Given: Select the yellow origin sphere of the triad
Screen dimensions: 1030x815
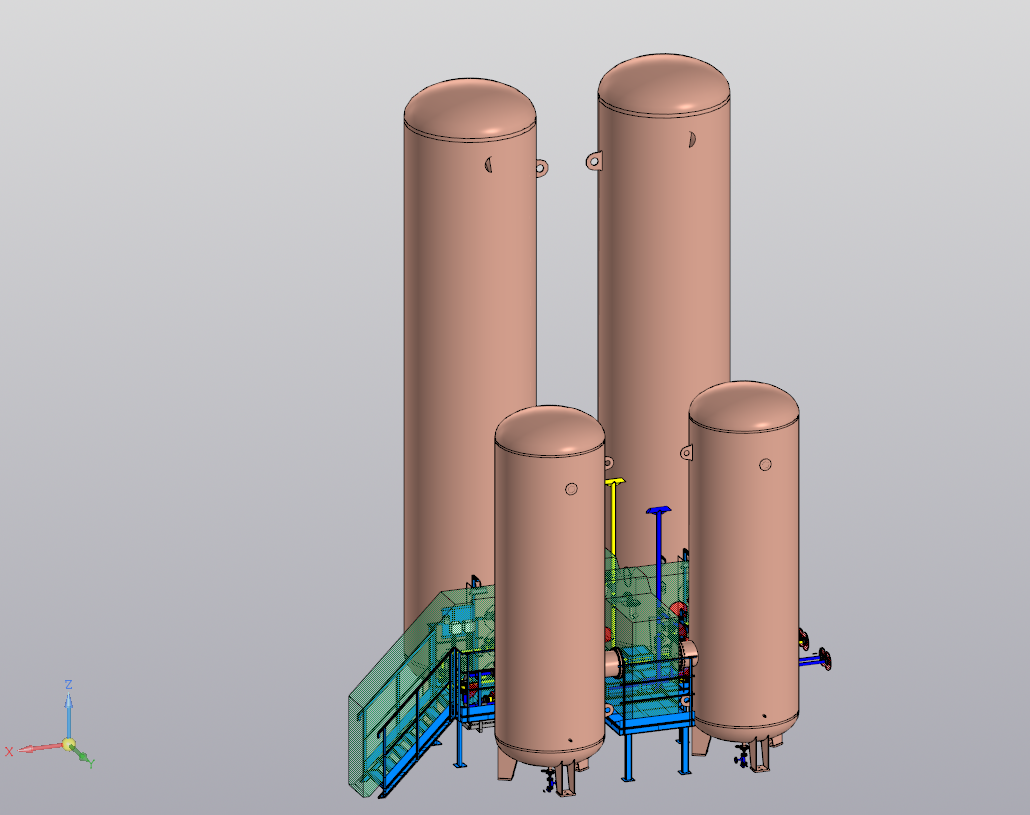Looking at the screenshot, I should click(68, 744).
